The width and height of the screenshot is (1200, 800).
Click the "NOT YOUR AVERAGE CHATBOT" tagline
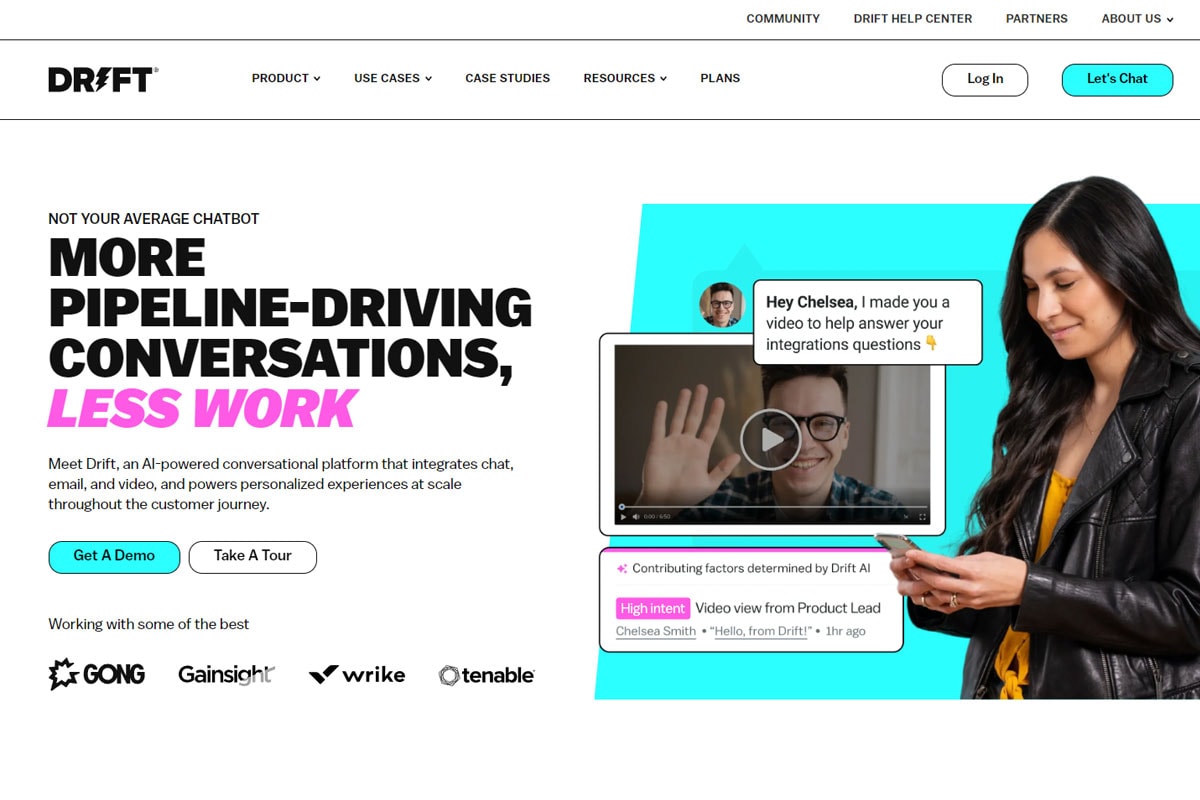pos(154,219)
